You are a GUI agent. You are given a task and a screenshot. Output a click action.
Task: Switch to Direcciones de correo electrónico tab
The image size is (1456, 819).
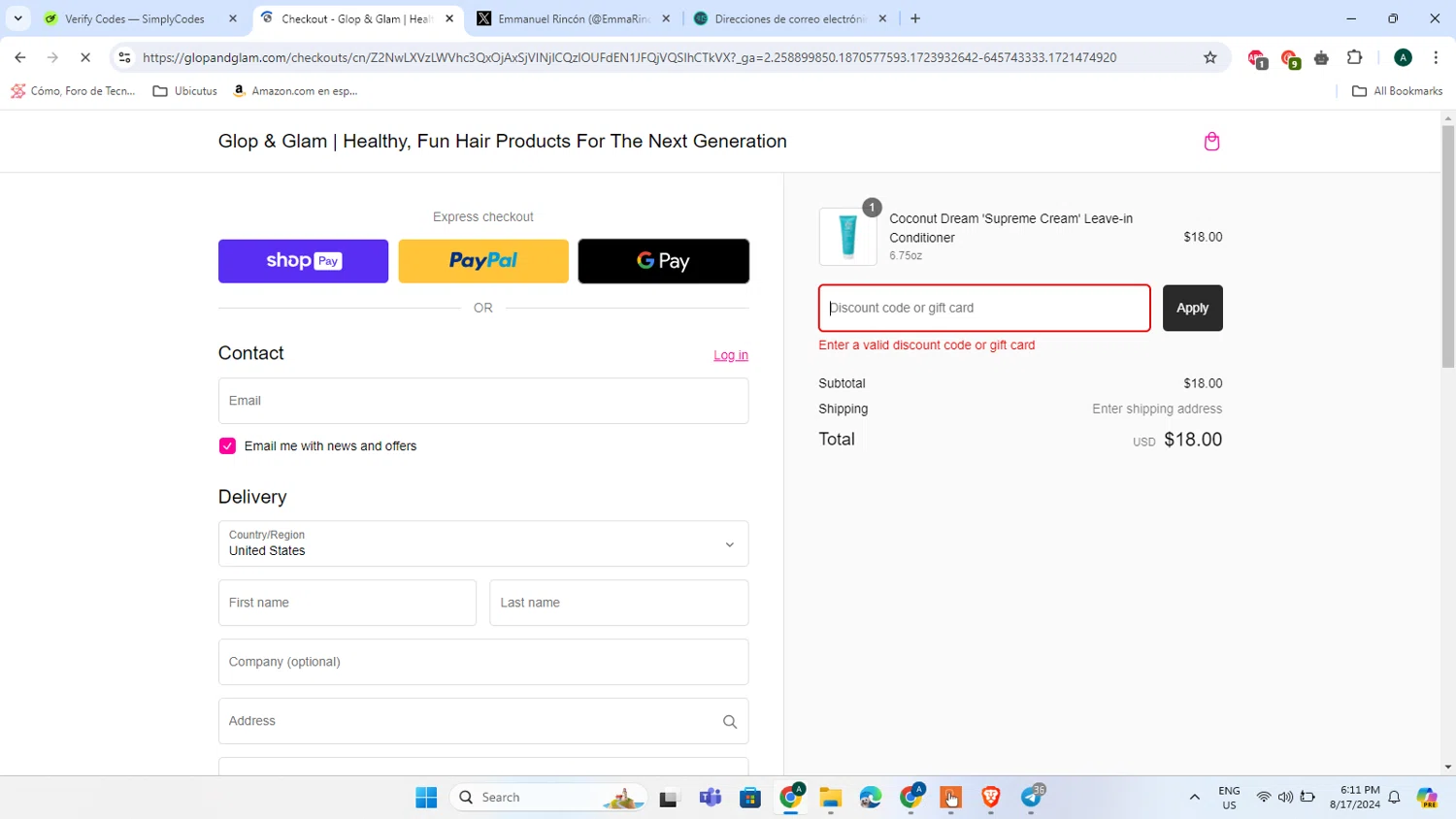[789, 18]
